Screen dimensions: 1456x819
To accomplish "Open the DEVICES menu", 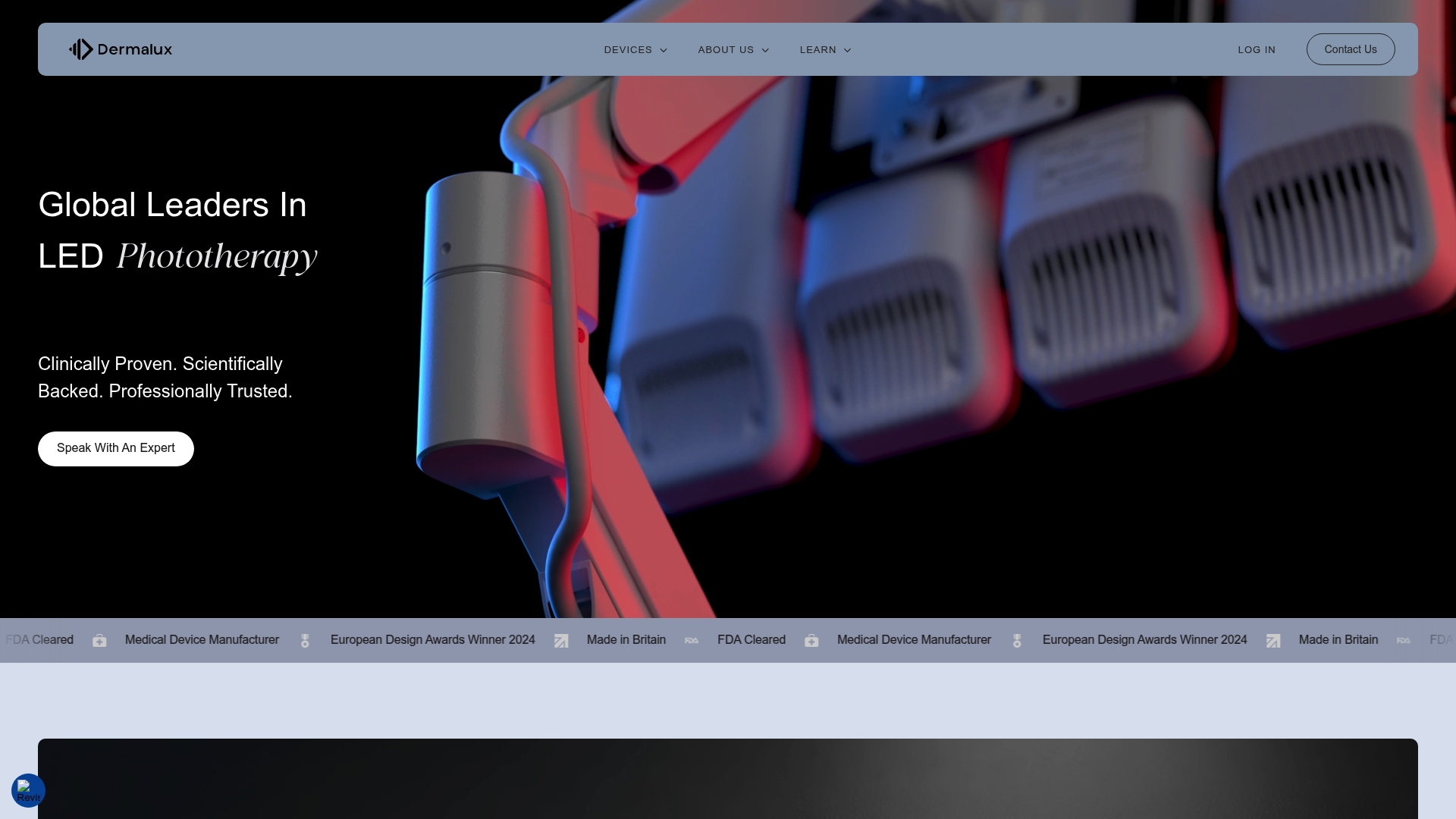I will click(x=628, y=50).
